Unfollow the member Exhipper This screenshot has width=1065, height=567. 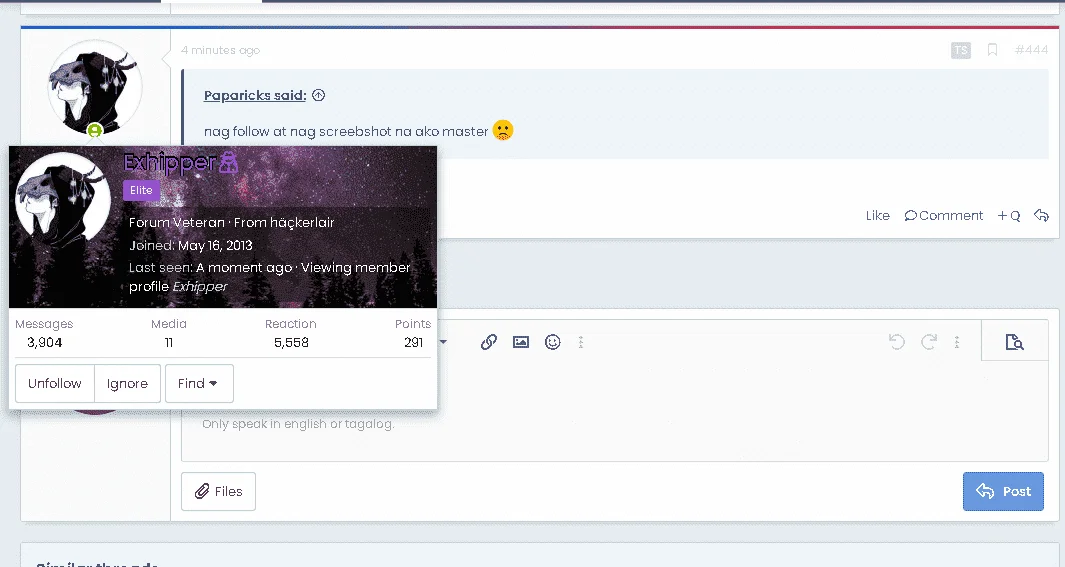(55, 384)
